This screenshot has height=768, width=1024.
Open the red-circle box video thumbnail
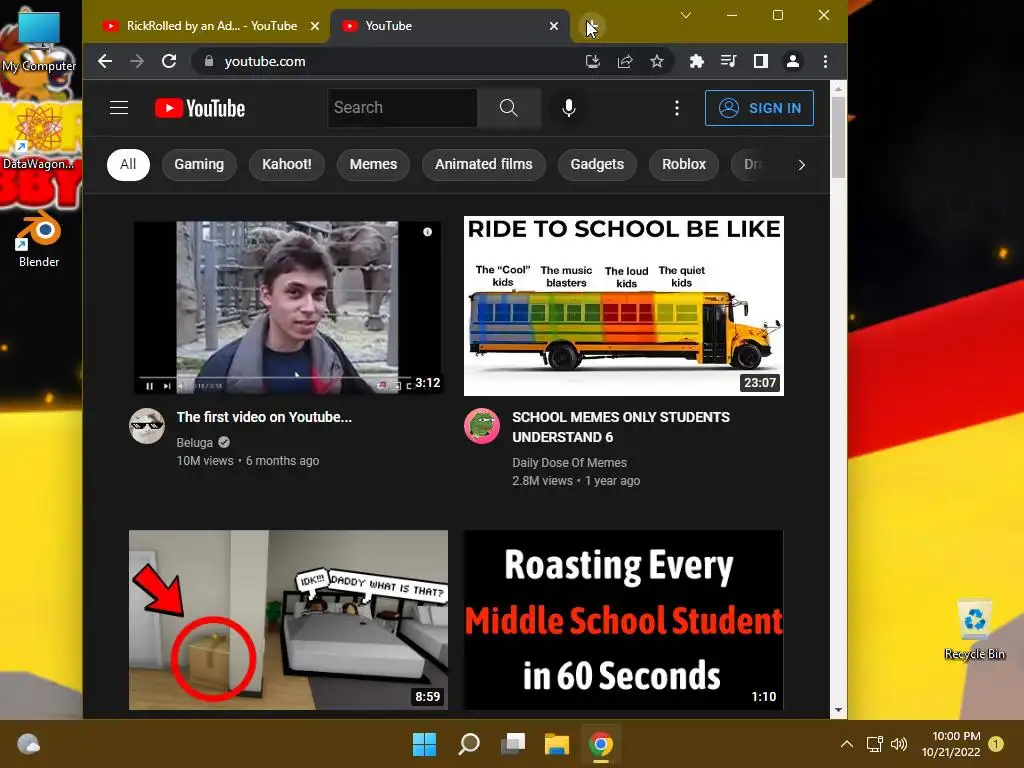(288, 620)
